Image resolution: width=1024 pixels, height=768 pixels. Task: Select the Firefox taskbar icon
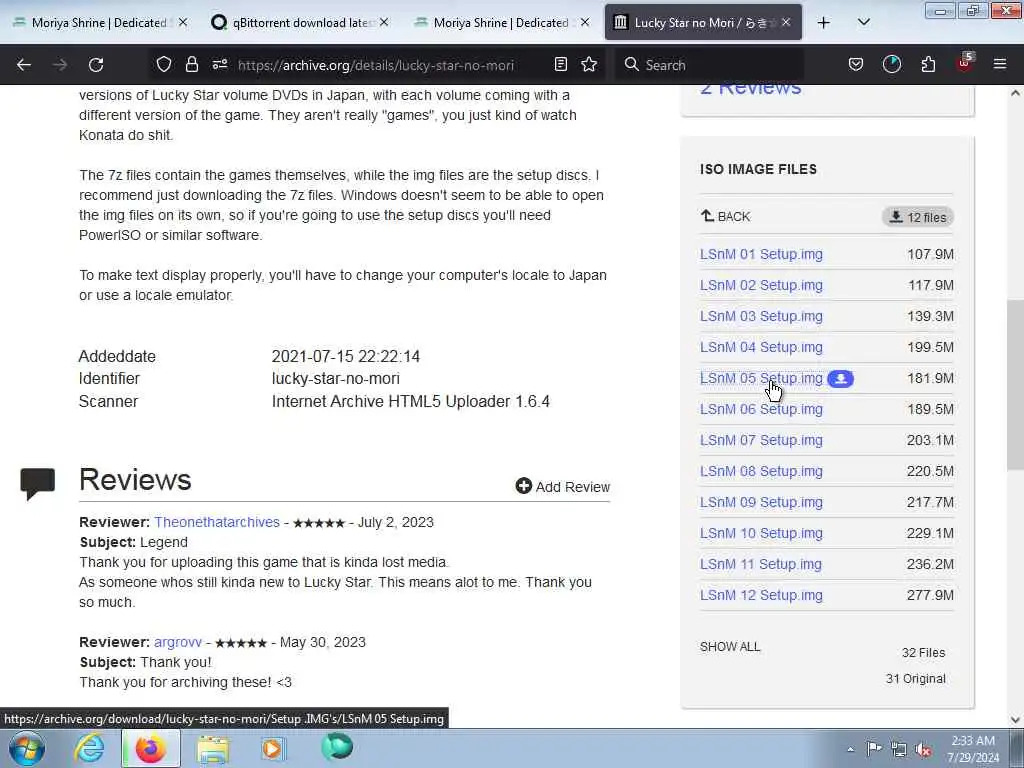pos(150,748)
